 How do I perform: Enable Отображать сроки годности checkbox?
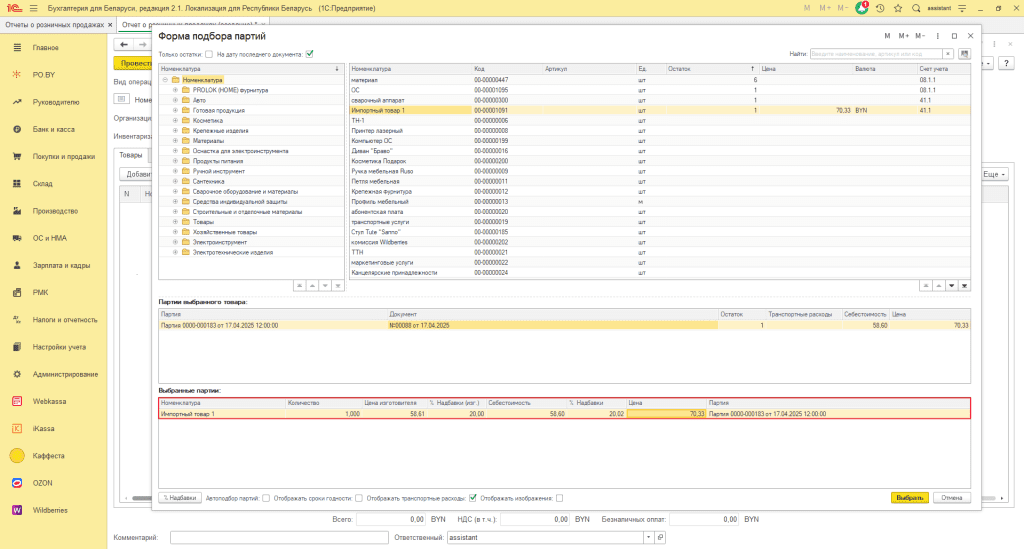359,498
